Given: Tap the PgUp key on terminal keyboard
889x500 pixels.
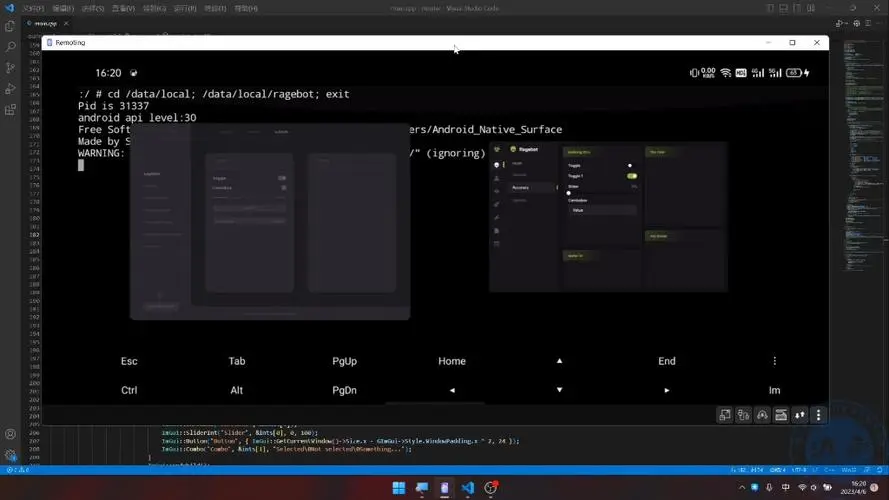Looking at the screenshot, I should tap(345, 361).
